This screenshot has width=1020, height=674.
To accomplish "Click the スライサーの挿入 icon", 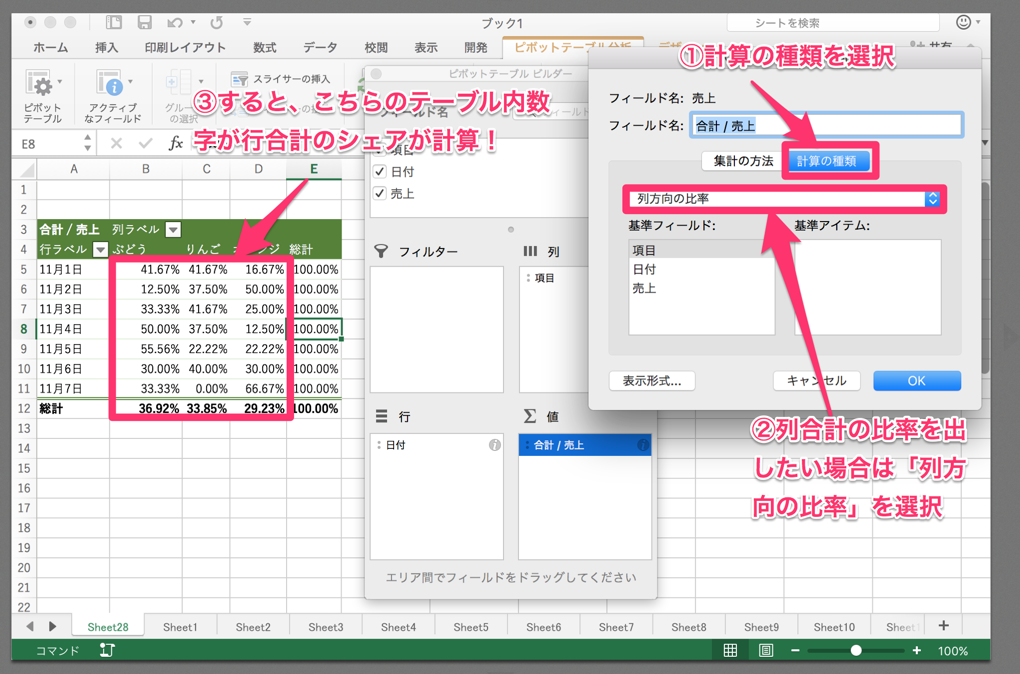I will coord(239,79).
